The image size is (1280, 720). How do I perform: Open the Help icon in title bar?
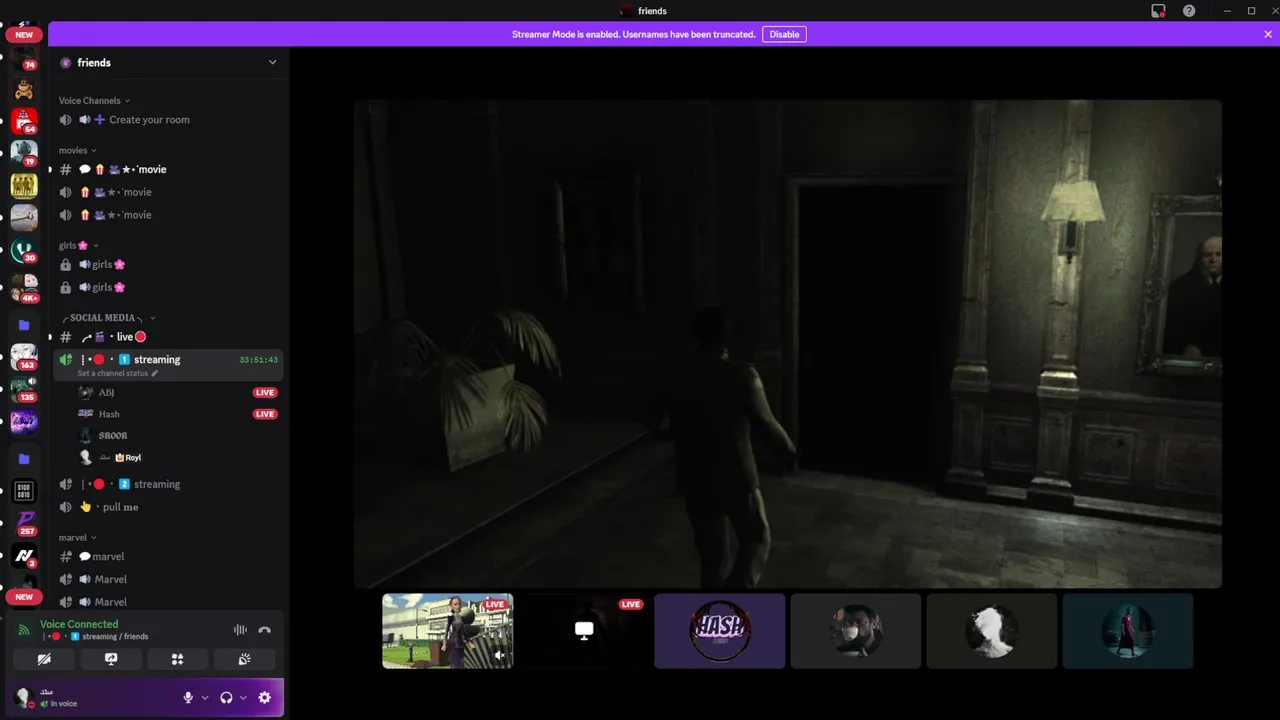(x=1189, y=11)
